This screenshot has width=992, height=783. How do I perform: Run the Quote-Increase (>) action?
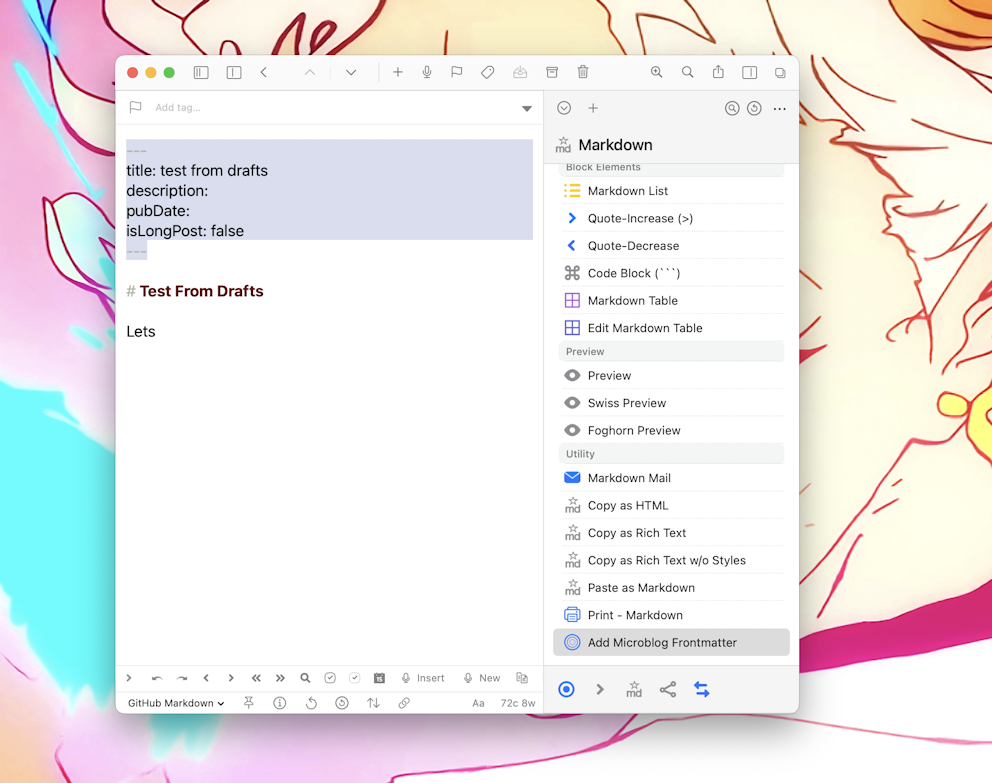671,218
